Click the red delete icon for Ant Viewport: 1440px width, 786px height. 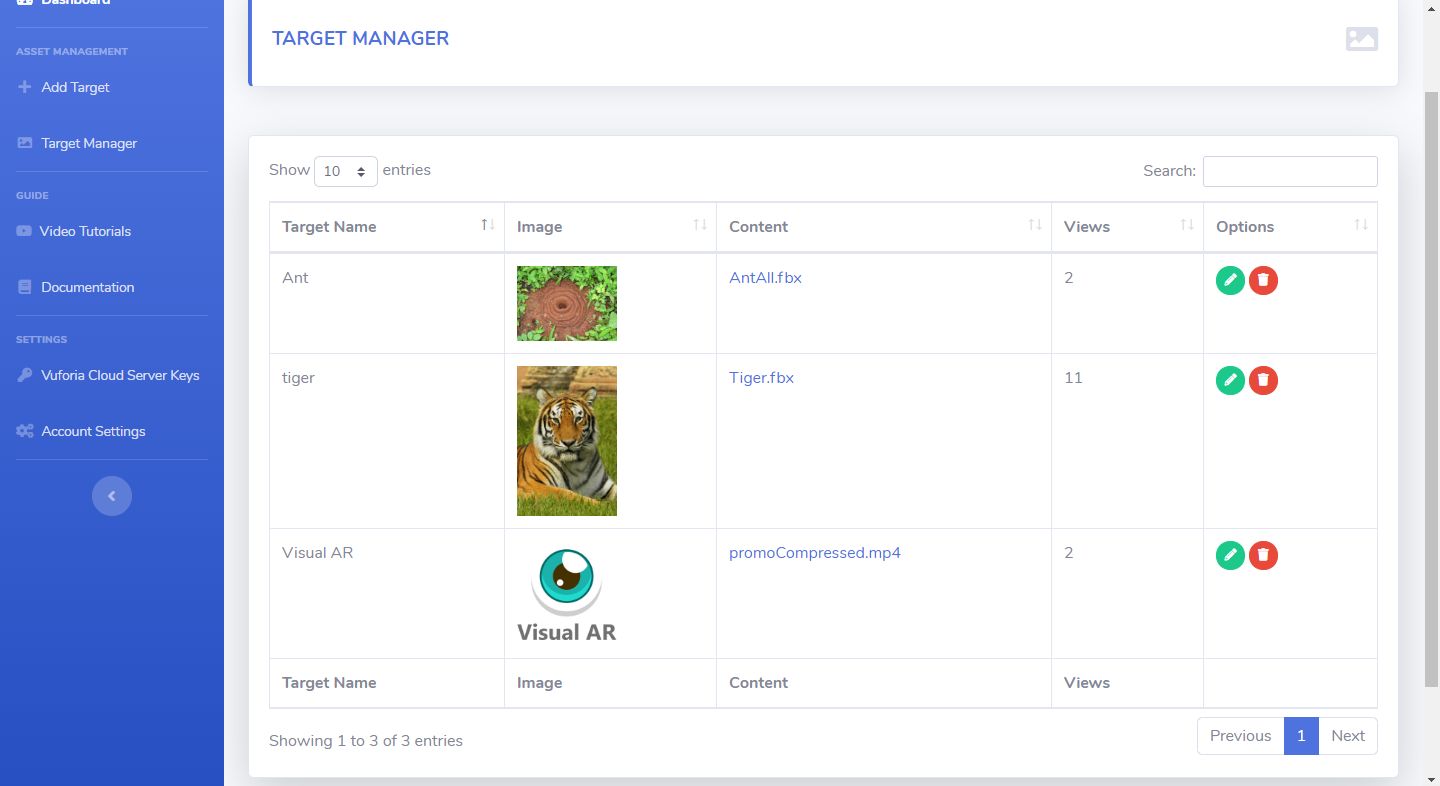(x=1263, y=280)
